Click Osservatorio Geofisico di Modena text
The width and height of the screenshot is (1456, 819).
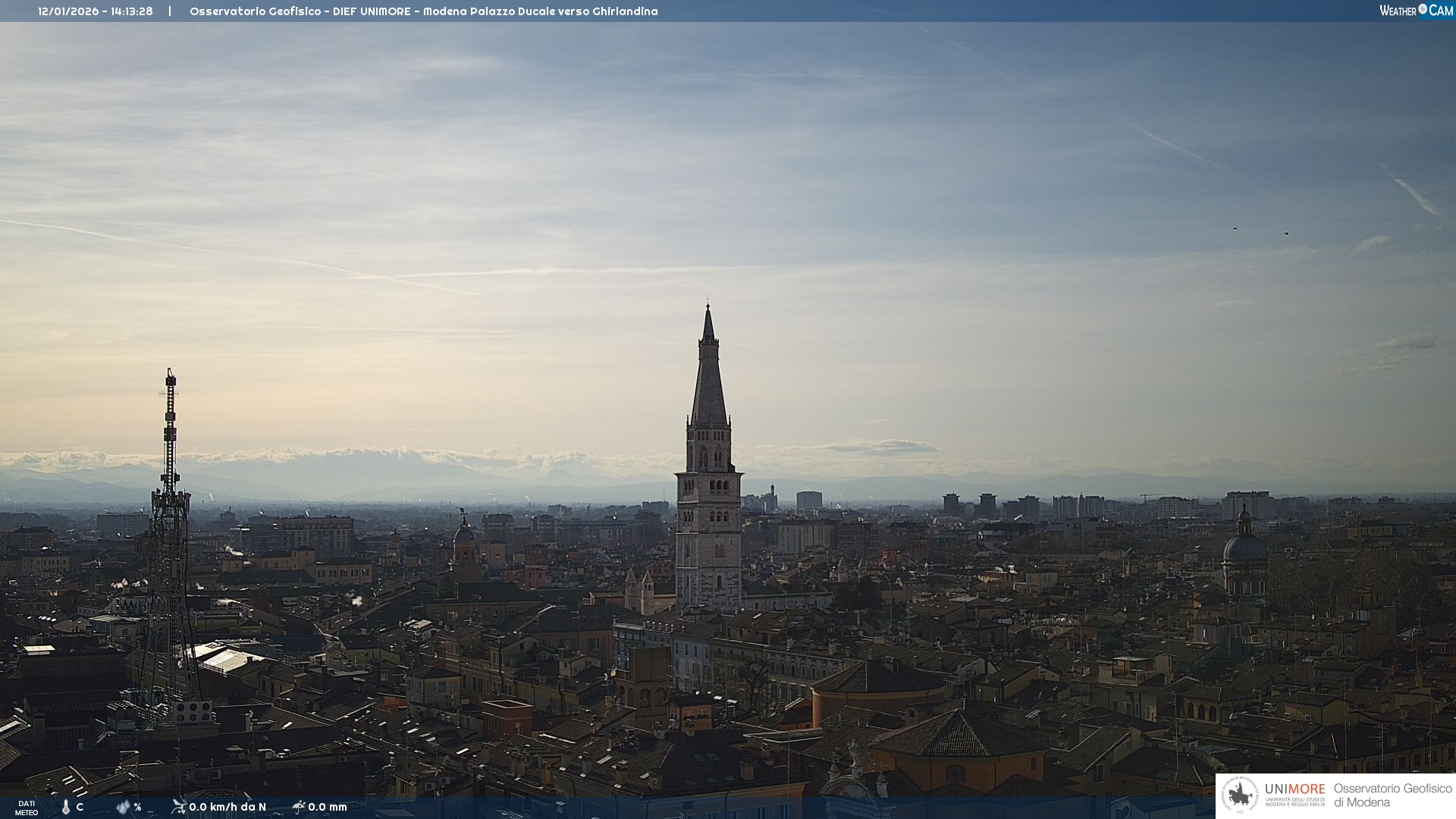click(1392, 795)
